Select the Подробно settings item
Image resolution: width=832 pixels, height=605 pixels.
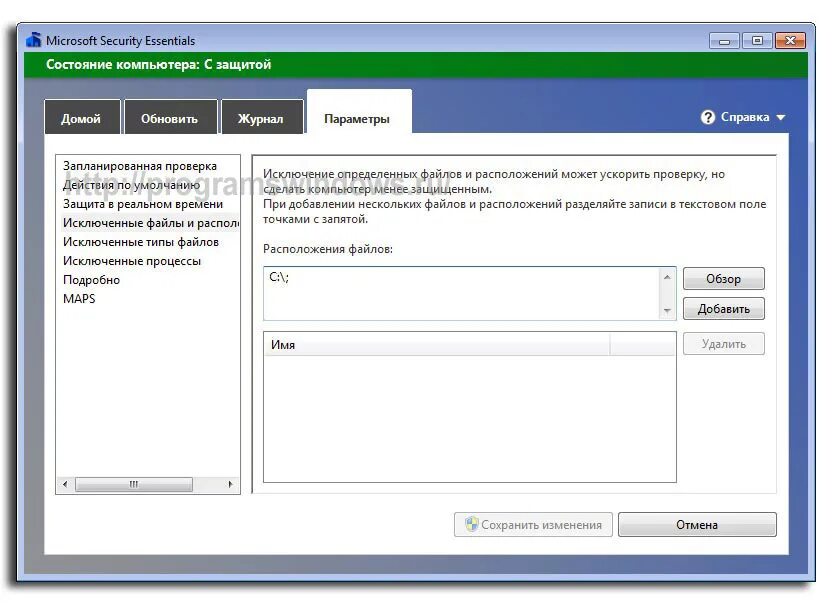tap(91, 280)
